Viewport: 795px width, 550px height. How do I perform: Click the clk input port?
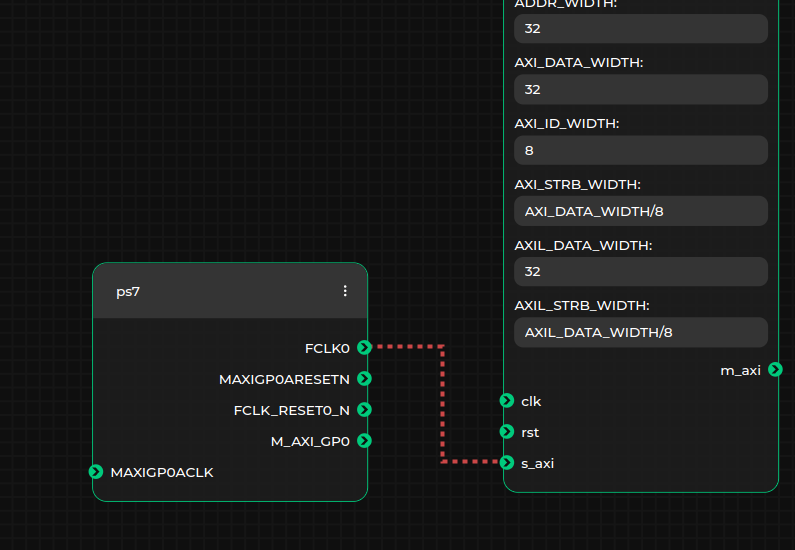coord(507,400)
